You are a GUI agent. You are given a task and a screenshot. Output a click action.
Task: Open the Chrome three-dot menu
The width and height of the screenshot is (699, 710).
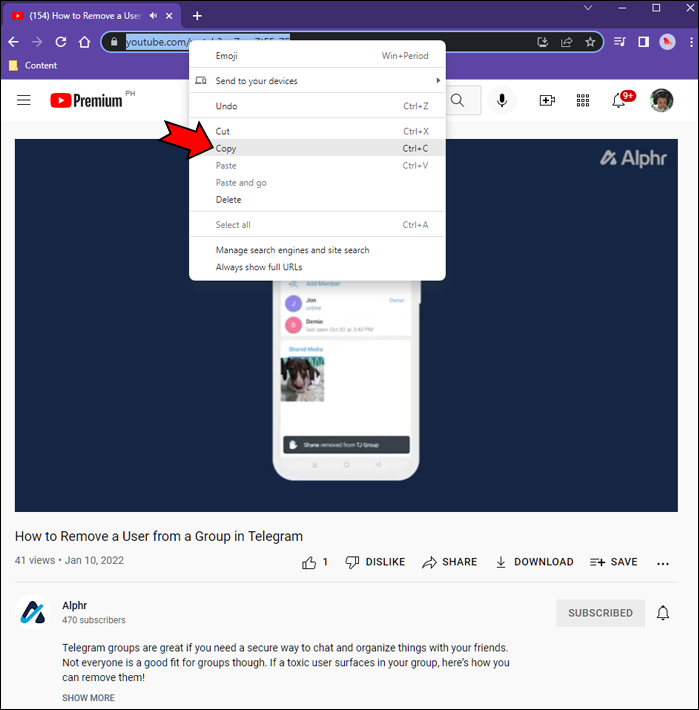[x=691, y=42]
